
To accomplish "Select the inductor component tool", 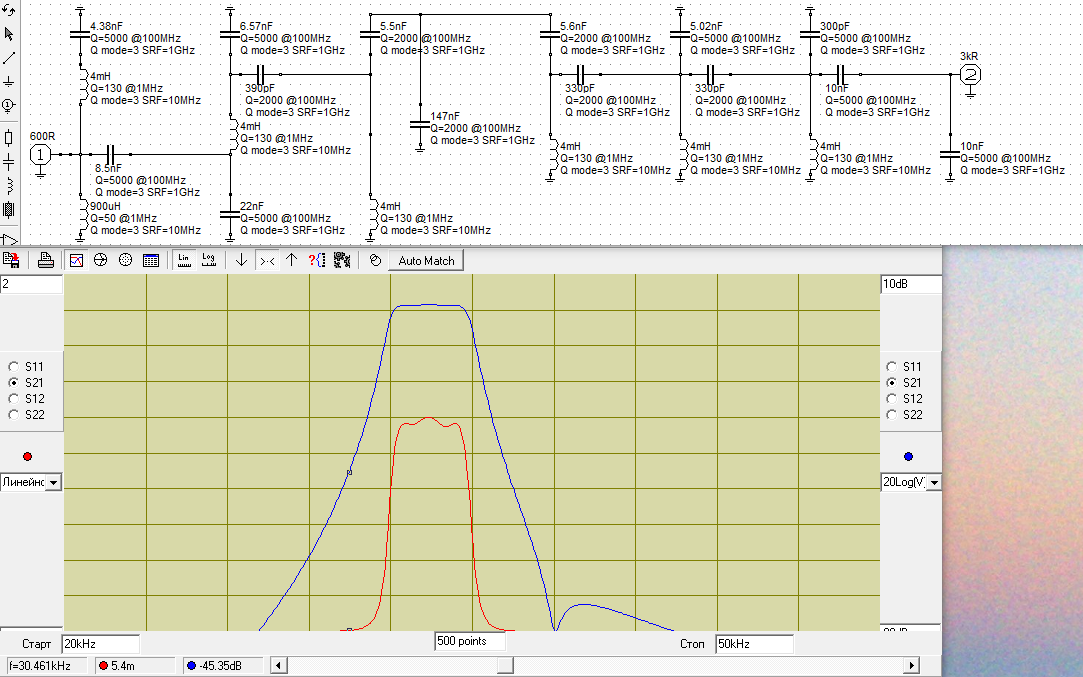I will pos(9,185).
